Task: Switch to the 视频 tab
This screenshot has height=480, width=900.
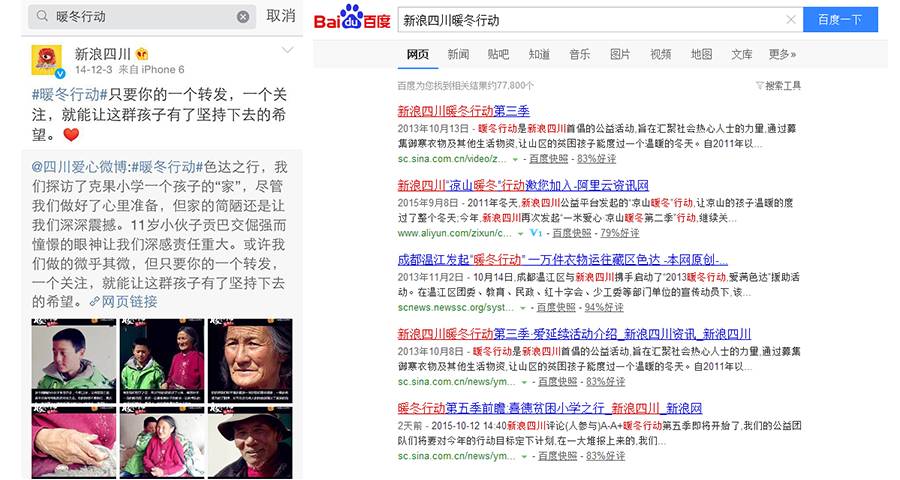Action: [661, 55]
